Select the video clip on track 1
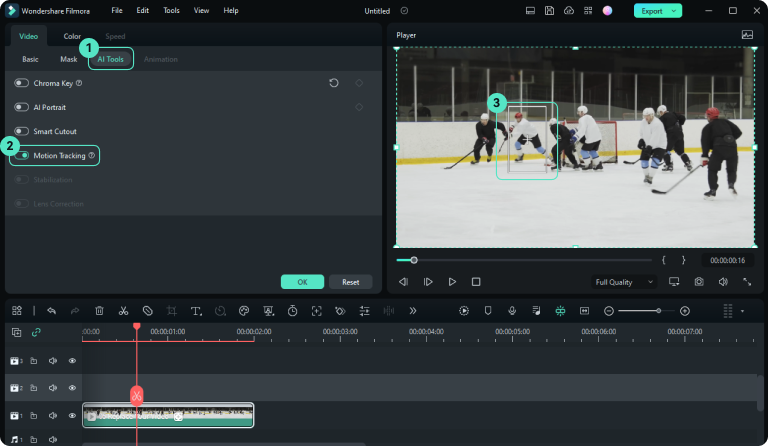Screen dimensions: 768x446 pos(168,415)
